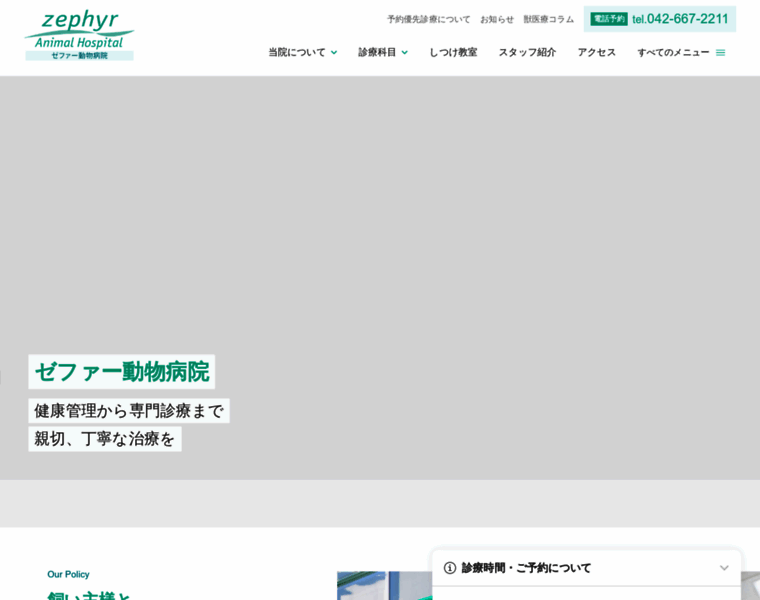Click the info icon beside 診療時間・ご予約について

click(450, 568)
